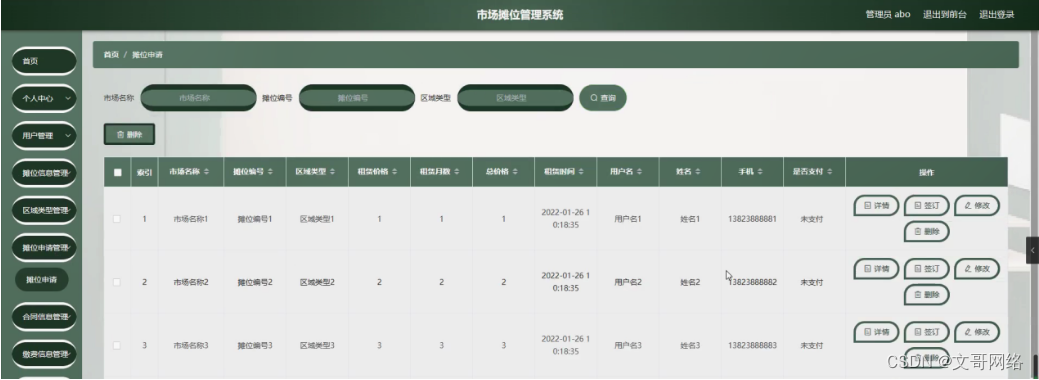
Task: Click 未支付 status in row 用户名3
Action: coord(812,346)
